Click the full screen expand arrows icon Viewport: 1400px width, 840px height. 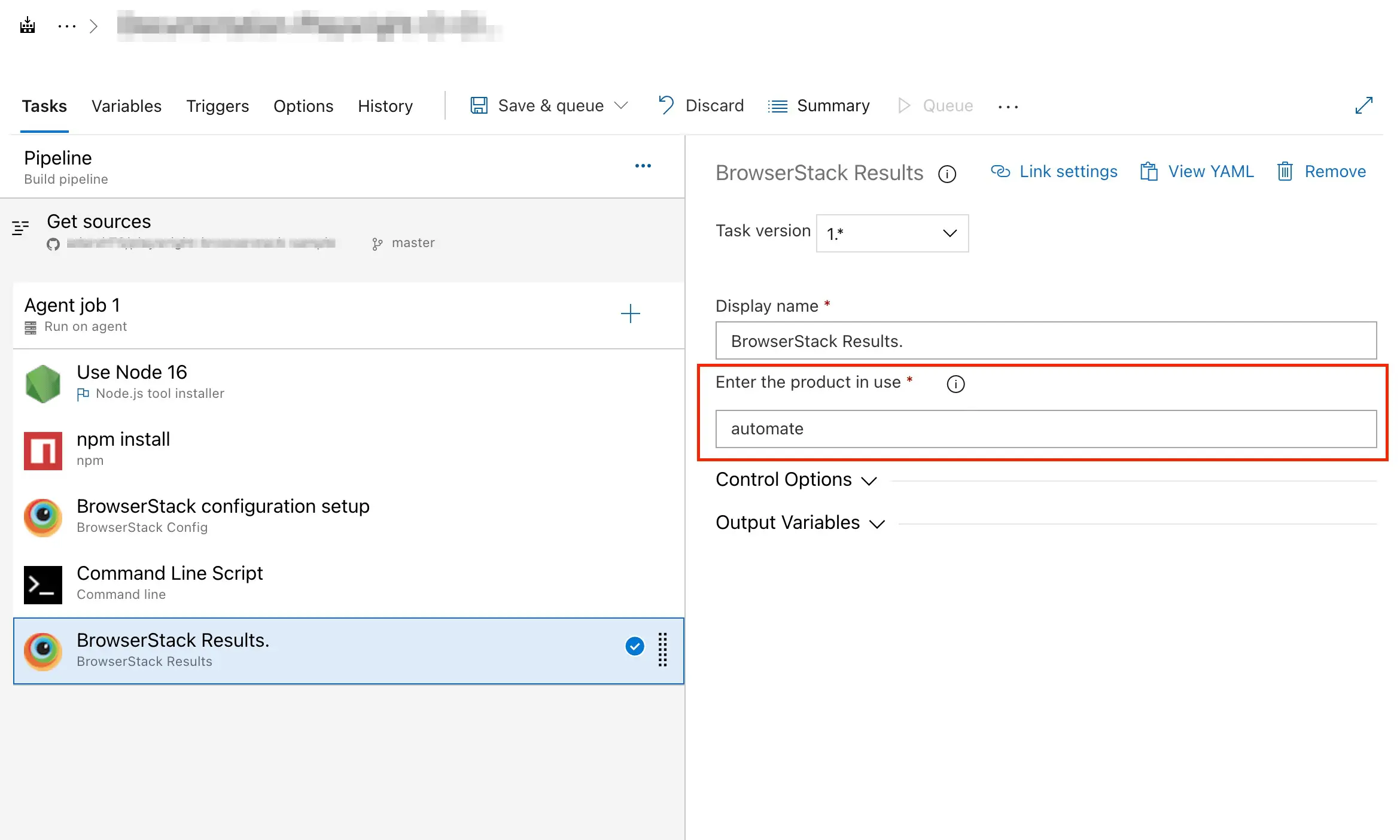pos(1364,105)
